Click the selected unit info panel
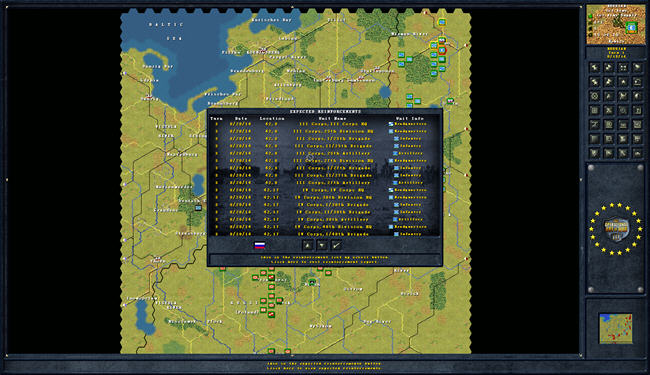The image size is (650, 375). [x=616, y=24]
